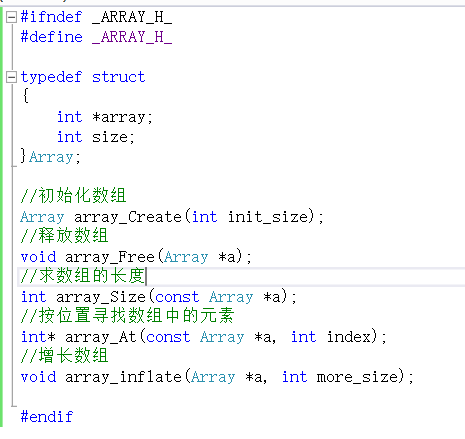
Task: Click the _ARRAY_H_ text on #ifndef line
Action: point(132,17)
